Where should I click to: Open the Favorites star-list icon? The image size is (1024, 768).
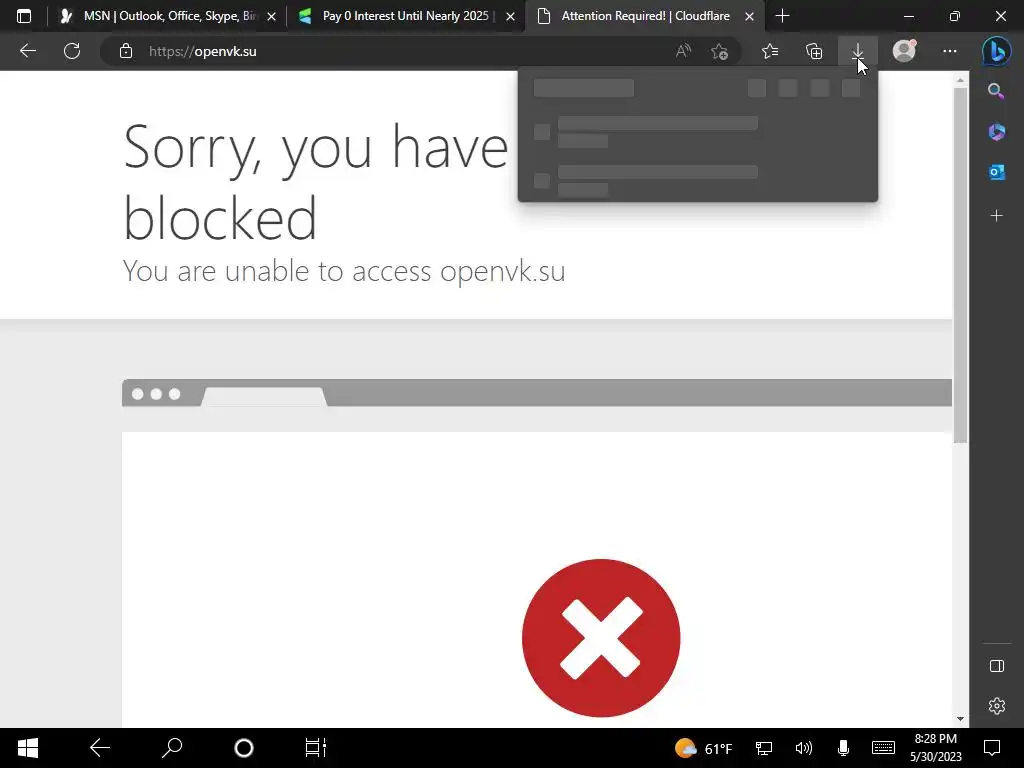(x=770, y=51)
